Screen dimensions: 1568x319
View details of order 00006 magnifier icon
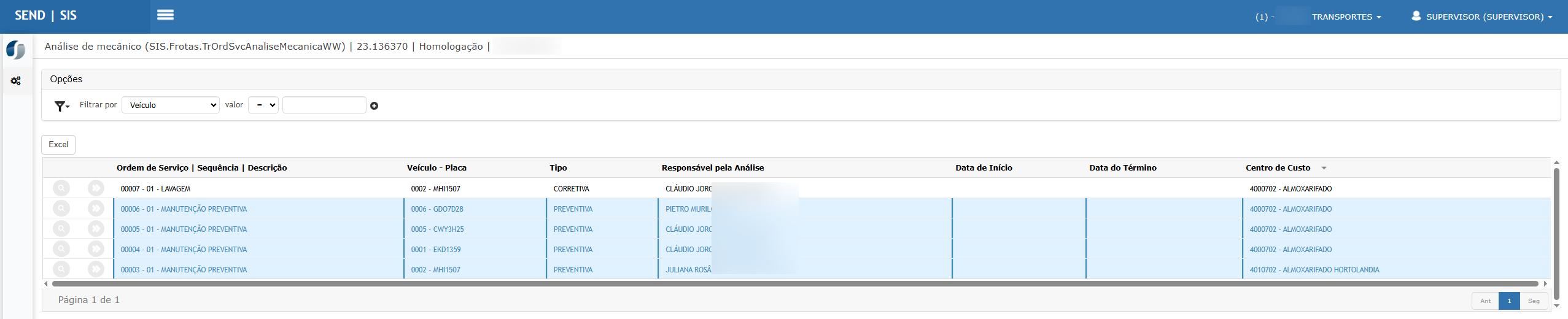tap(61, 209)
